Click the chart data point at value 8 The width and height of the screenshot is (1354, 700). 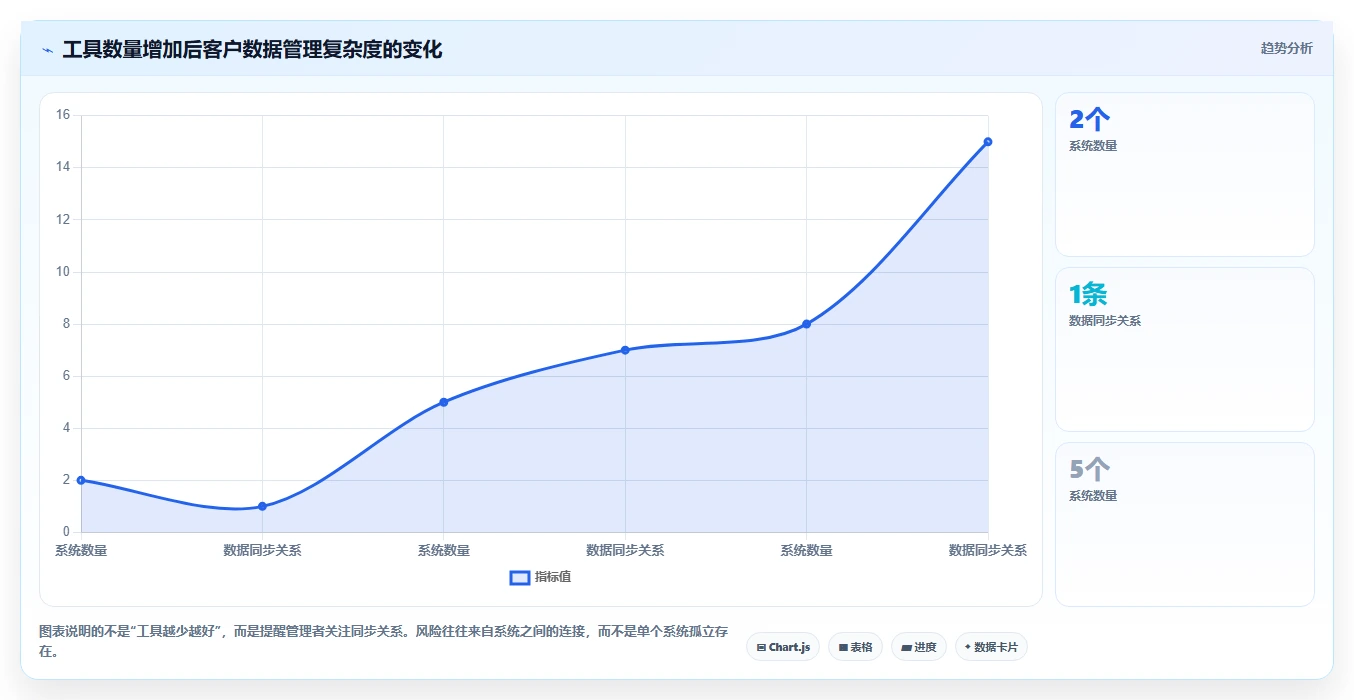click(806, 324)
